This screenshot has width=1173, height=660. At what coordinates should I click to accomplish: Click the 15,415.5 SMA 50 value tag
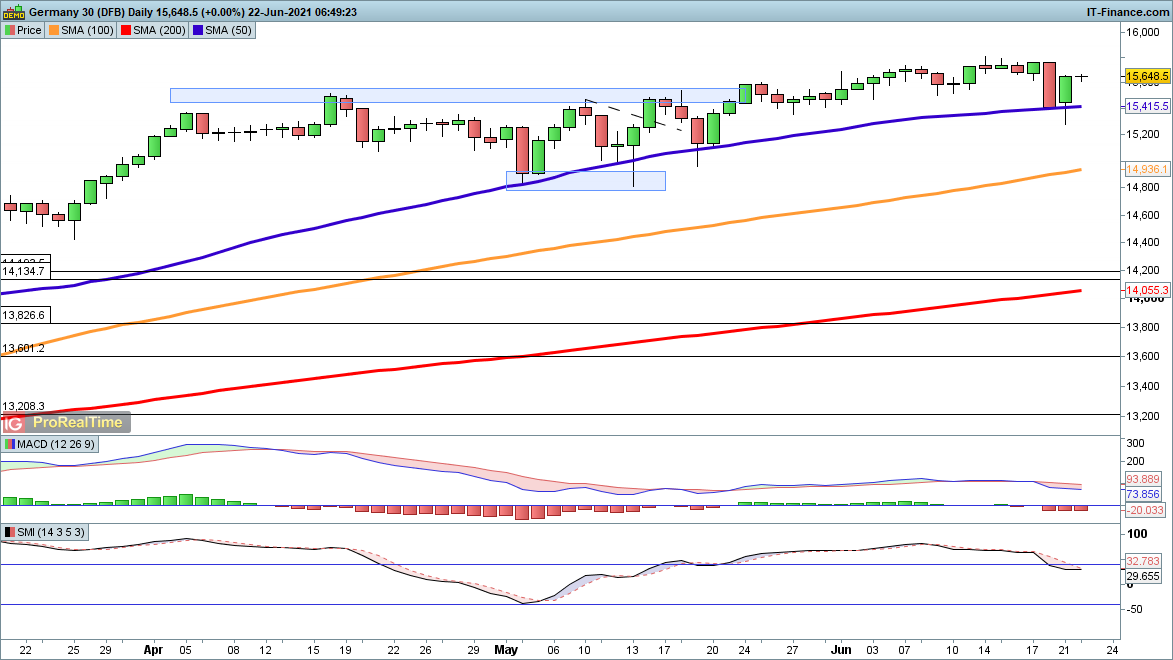(x=1147, y=105)
